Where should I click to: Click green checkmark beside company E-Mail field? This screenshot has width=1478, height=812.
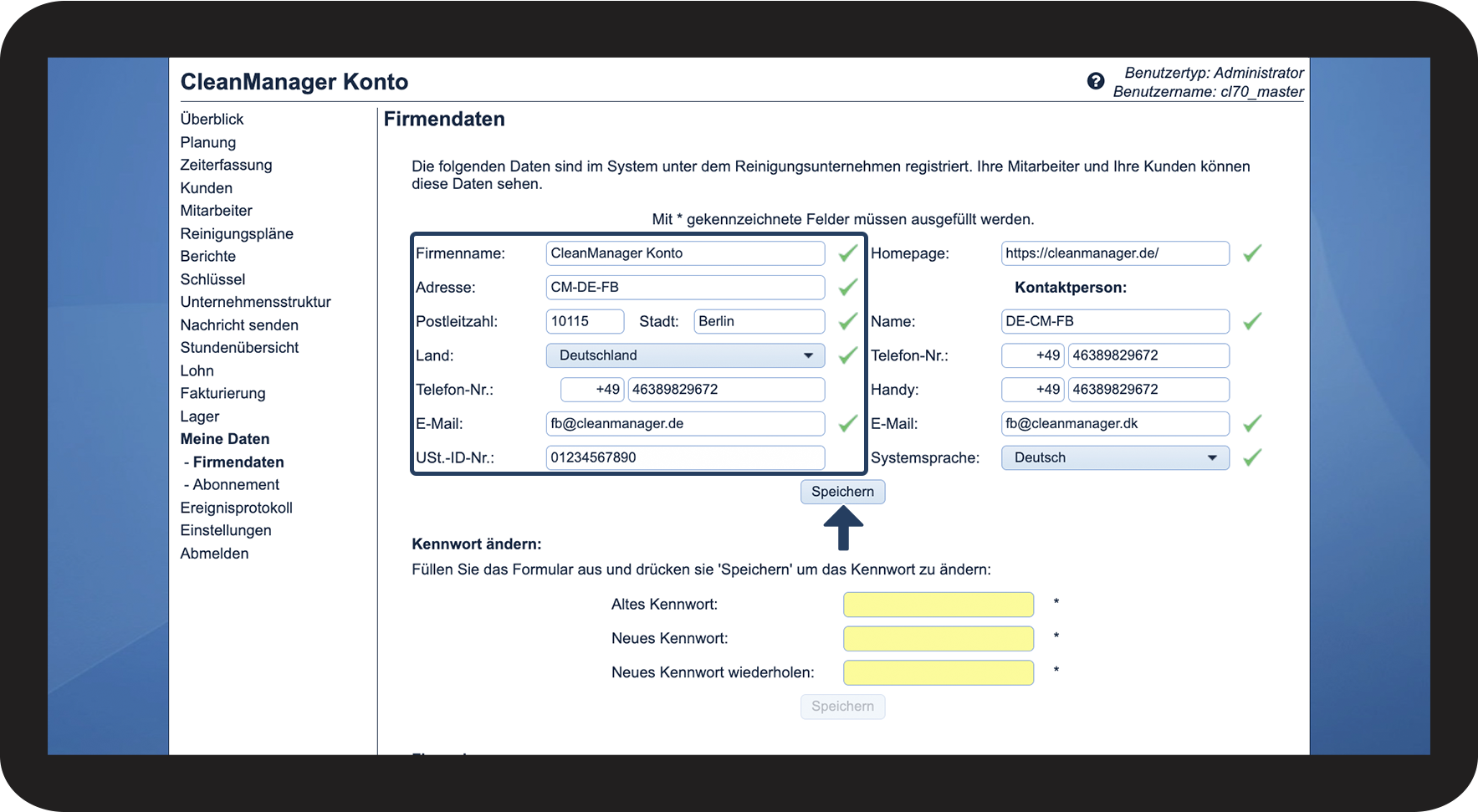[x=847, y=424]
